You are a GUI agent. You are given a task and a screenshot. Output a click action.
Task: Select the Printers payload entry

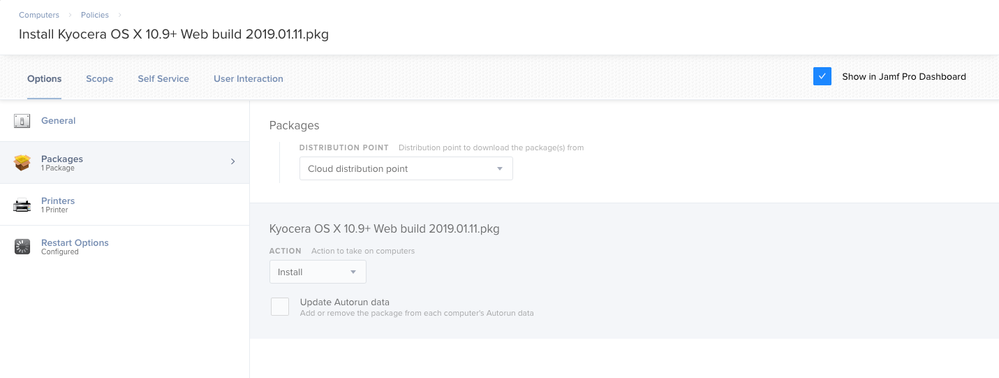tap(124, 205)
